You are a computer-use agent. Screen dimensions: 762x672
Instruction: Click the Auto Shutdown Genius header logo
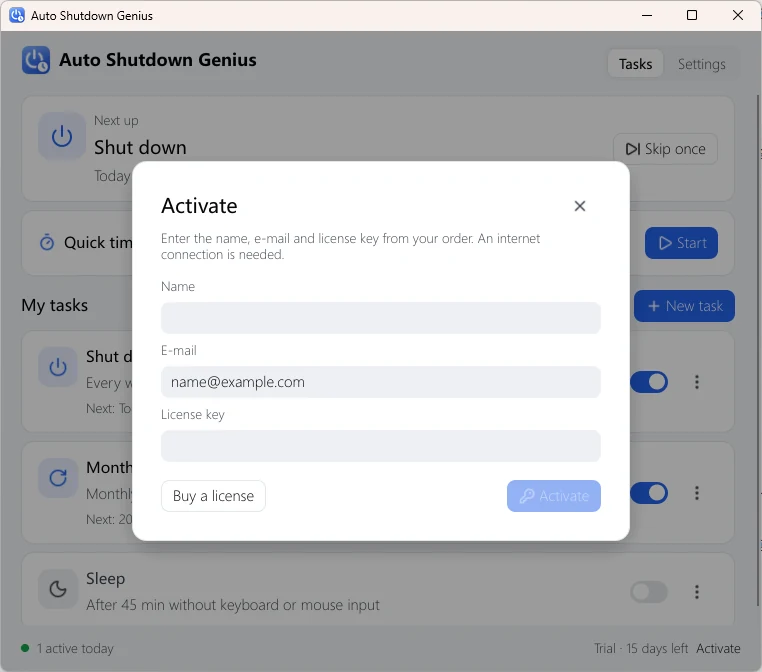pyautogui.click(x=35, y=60)
